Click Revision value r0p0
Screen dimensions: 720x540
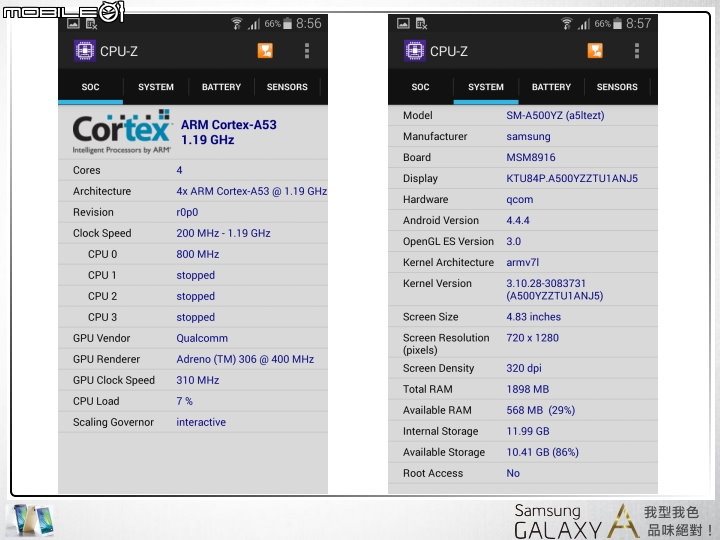(x=187, y=213)
